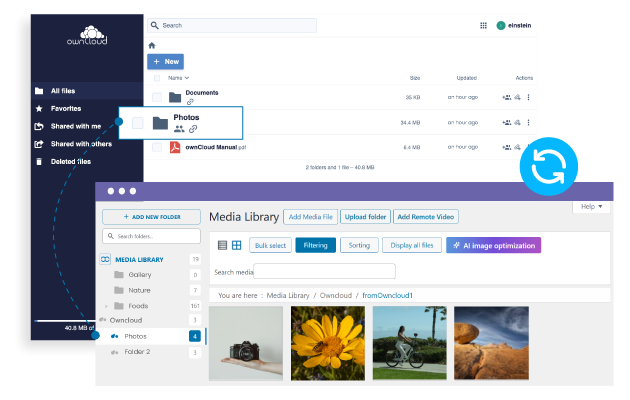The width and height of the screenshot is (630, 400).
Task: Select checkbox for ownCloud Manual.pdf
Action: pyautogui.click(x=156, y=147)
